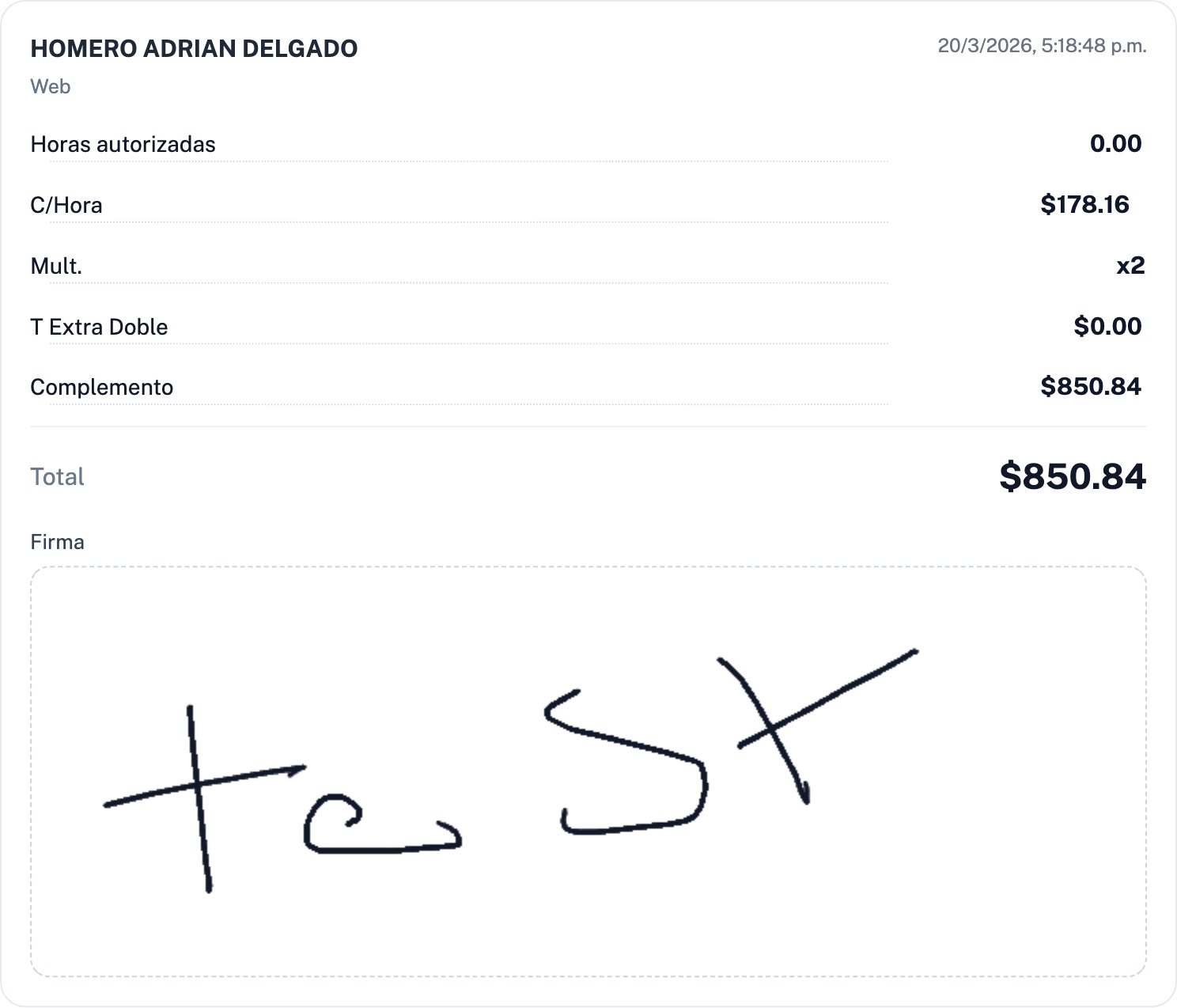Click the T Extra Doble label

[99, 327]
